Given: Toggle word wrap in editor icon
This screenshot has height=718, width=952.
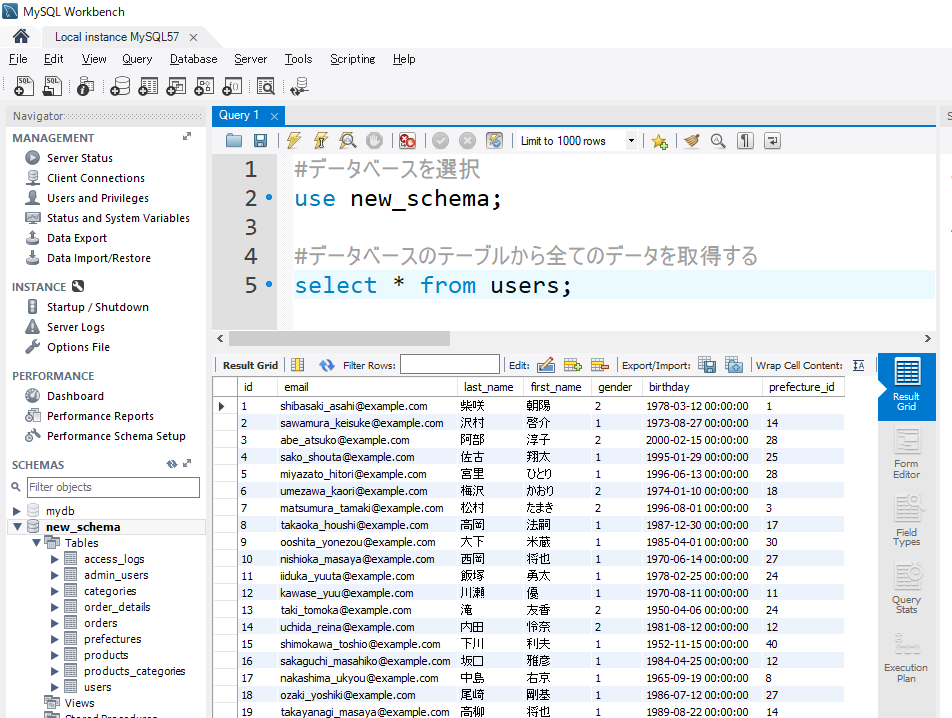Looking at the screenshot, I should (772, 141).
